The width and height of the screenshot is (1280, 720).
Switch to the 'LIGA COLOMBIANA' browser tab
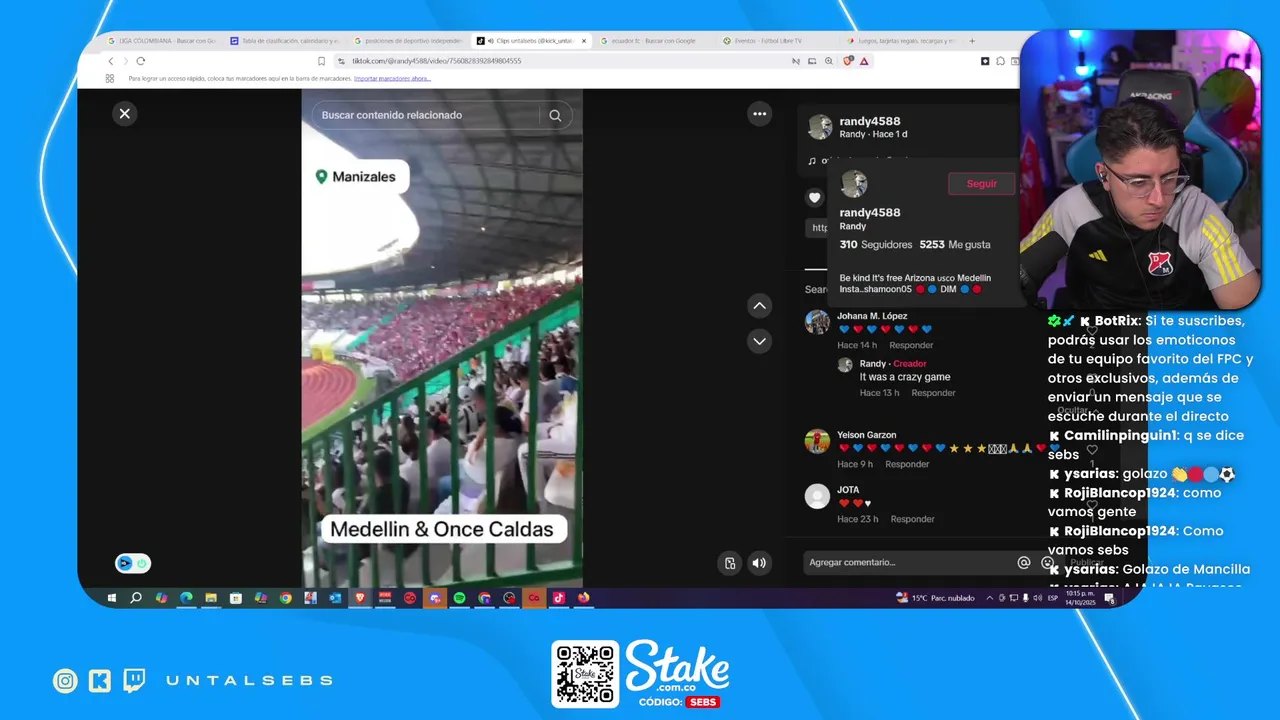click(162, 41)
